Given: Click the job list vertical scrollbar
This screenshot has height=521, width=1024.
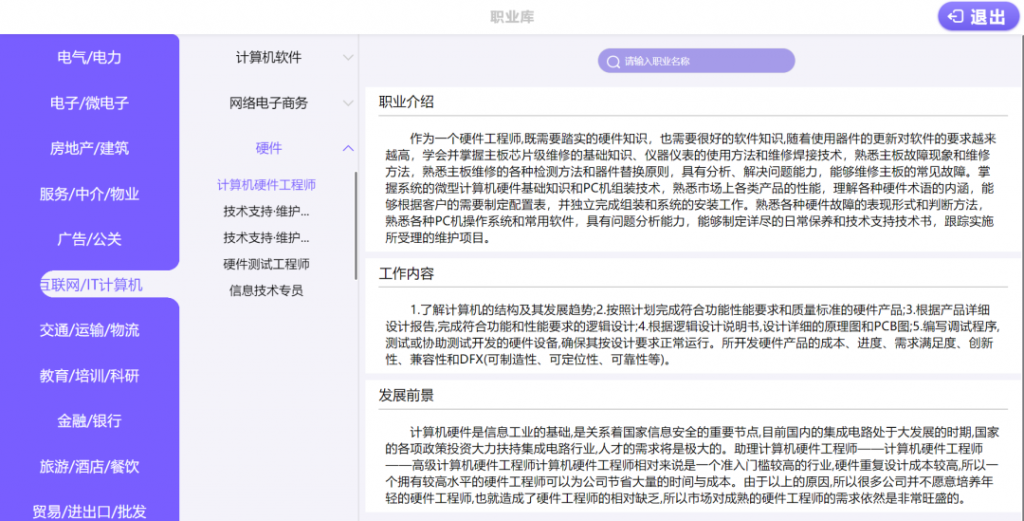Looking at the screenshot, I should pos(356,225).
